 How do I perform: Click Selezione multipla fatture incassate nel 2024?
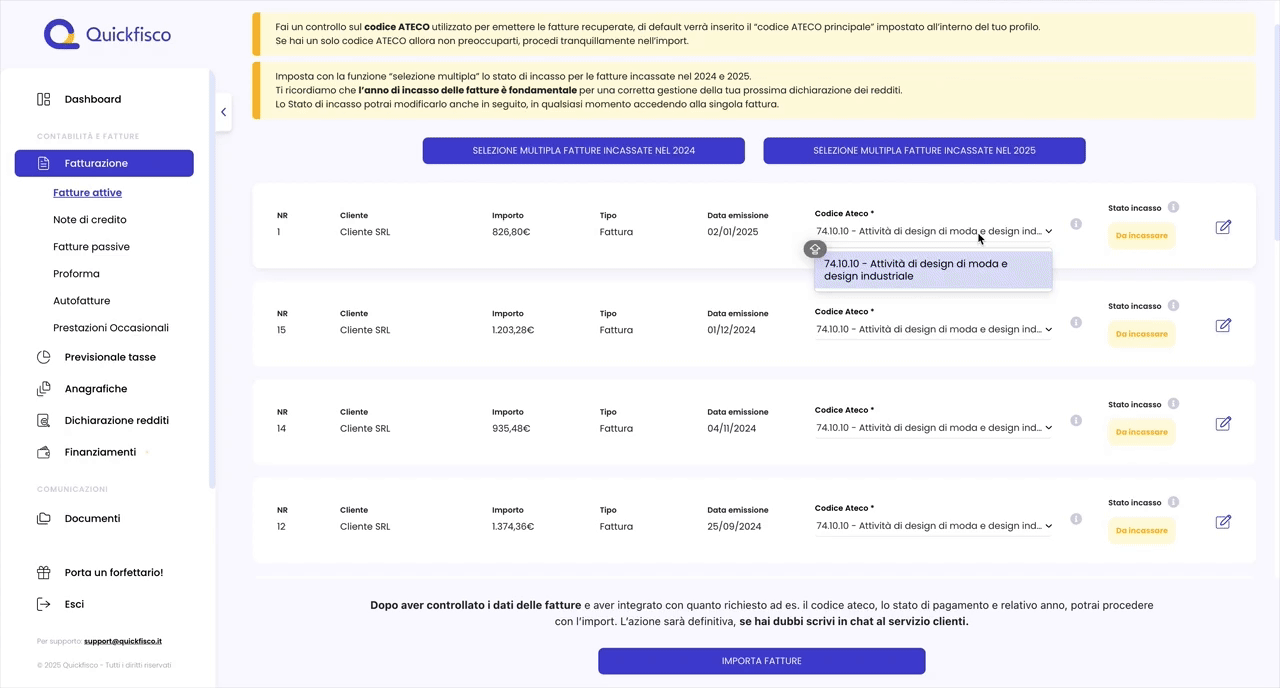tap(584, 151)
